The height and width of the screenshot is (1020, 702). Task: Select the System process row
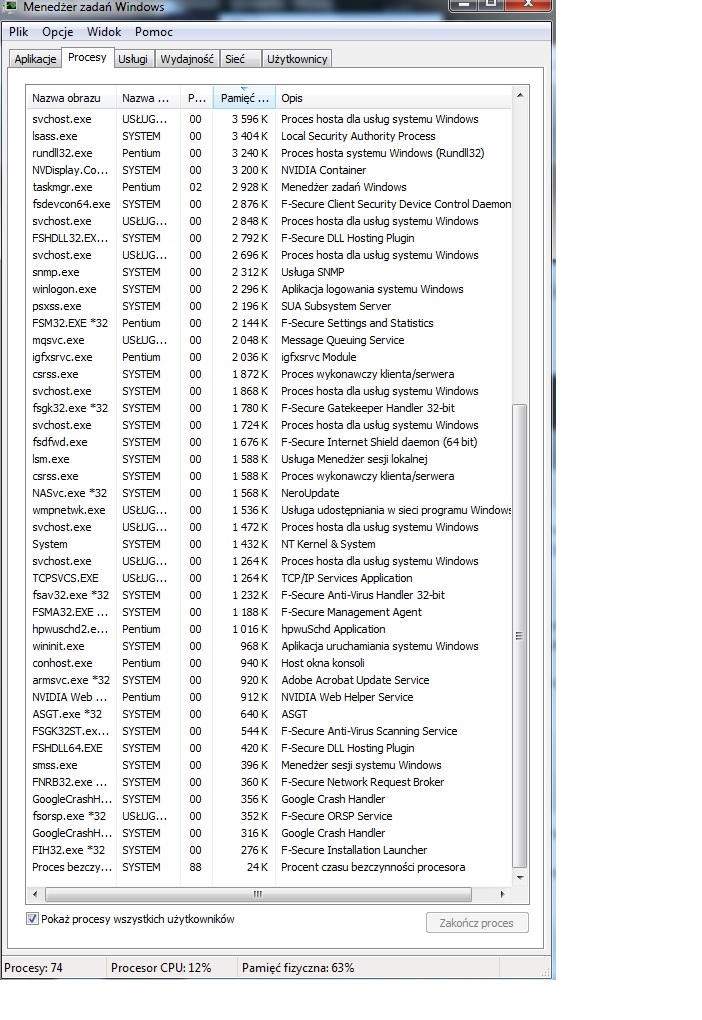coord(269,544)
